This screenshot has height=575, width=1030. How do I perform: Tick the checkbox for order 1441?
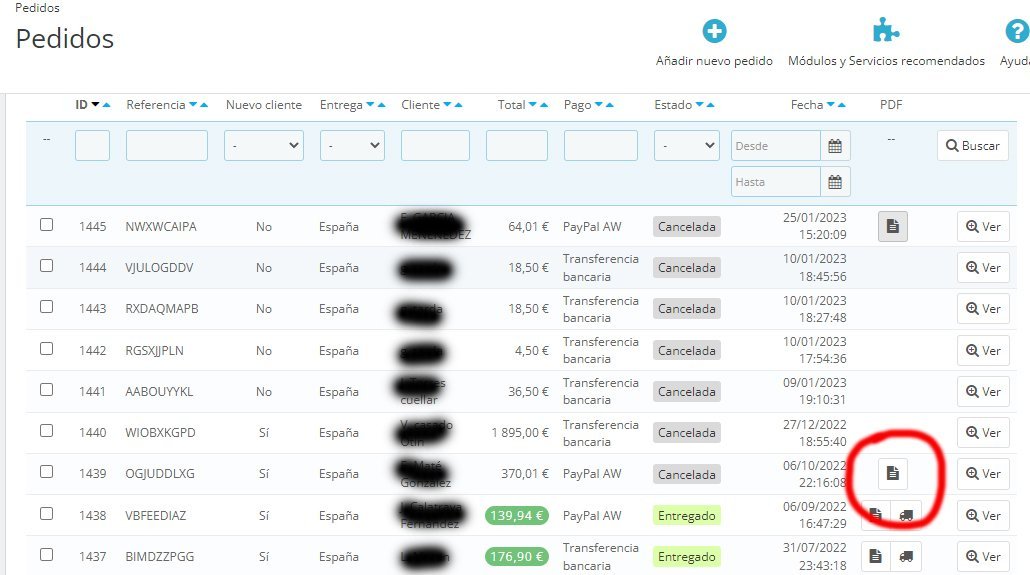(47, 390)
